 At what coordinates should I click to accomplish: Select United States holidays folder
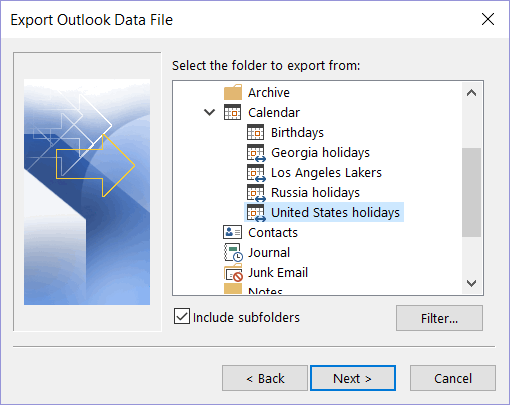coord(324,212)
